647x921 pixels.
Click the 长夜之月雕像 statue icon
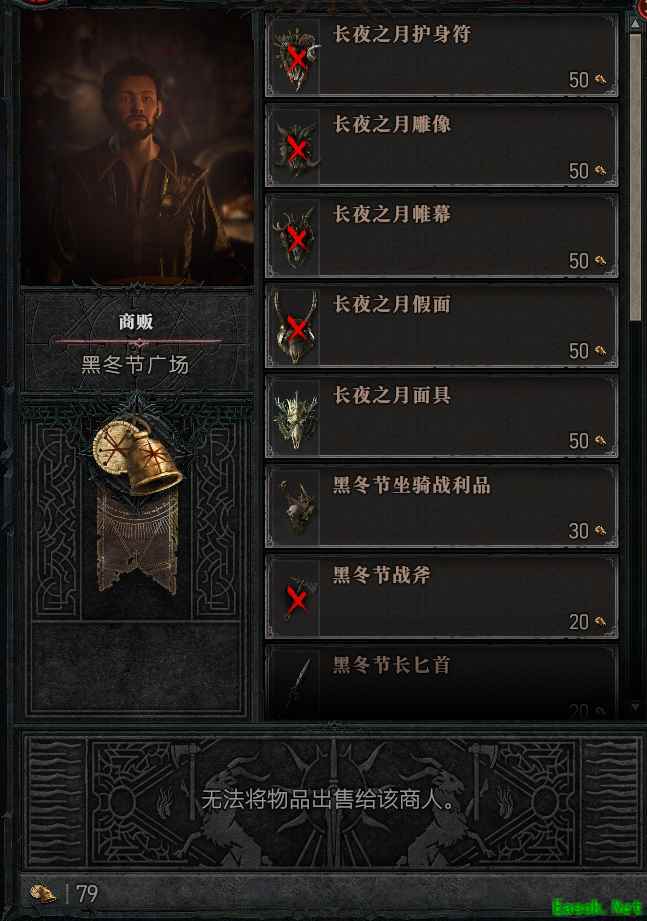click(295, 147)
